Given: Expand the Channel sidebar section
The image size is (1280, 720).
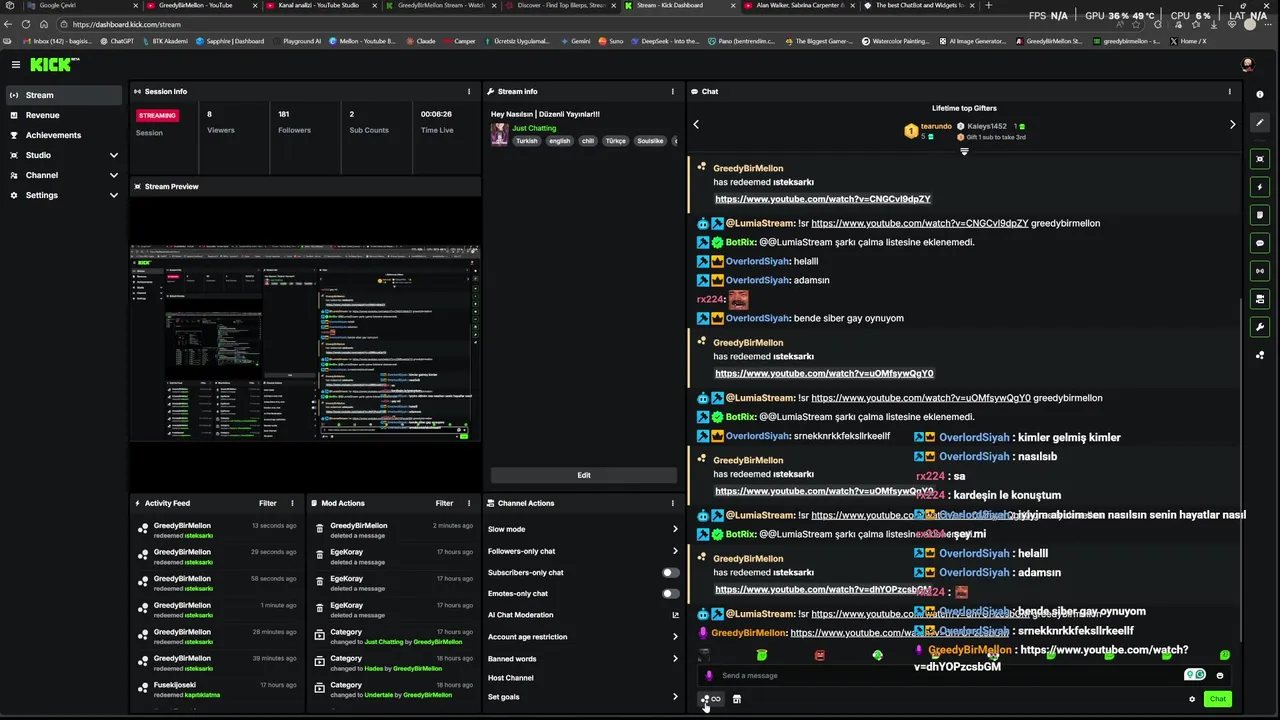Looking at the screenshot, I should [113, 175].
